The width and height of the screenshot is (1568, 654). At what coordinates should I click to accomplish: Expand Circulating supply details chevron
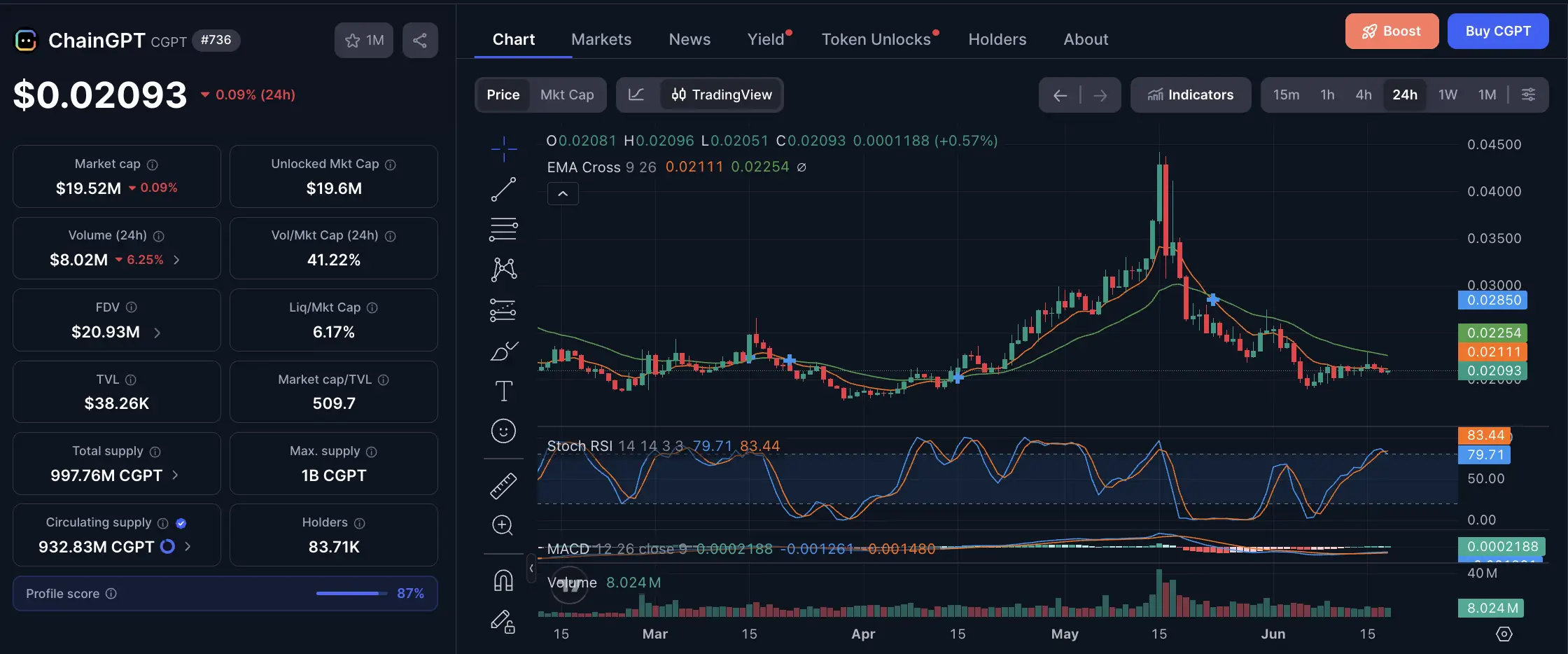tap(188, 546)
